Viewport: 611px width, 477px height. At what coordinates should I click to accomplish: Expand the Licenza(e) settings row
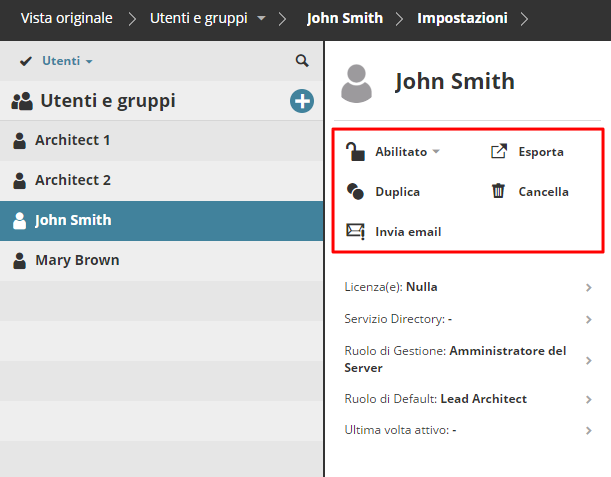589,287
